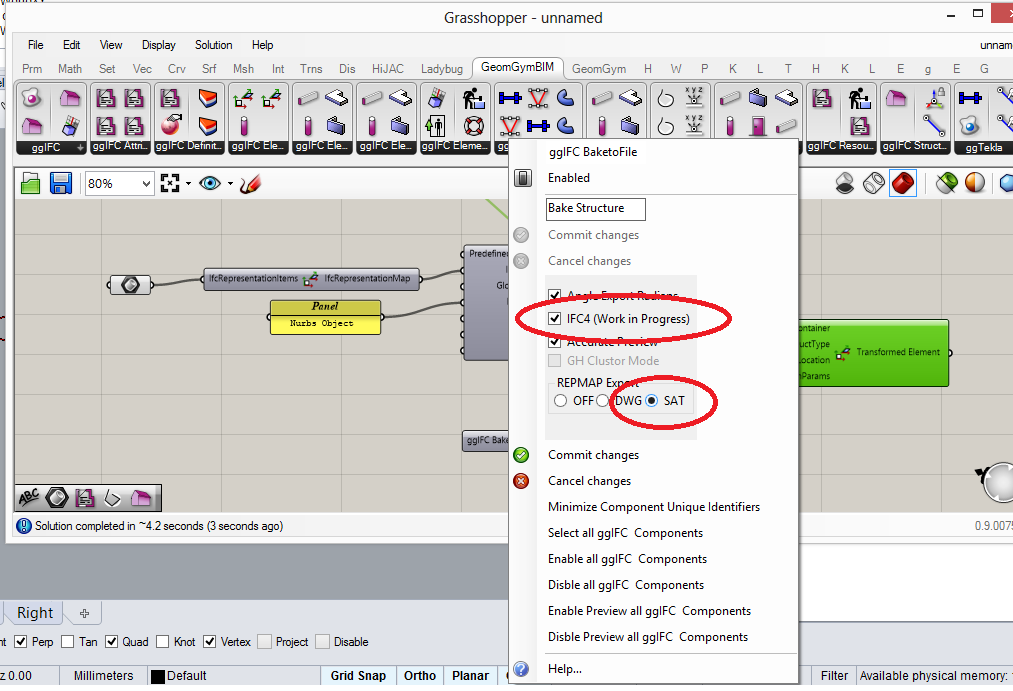Click the purple door icon in ribbon
The width and height of the screenshot is (1013, 691).
point(758,125)
